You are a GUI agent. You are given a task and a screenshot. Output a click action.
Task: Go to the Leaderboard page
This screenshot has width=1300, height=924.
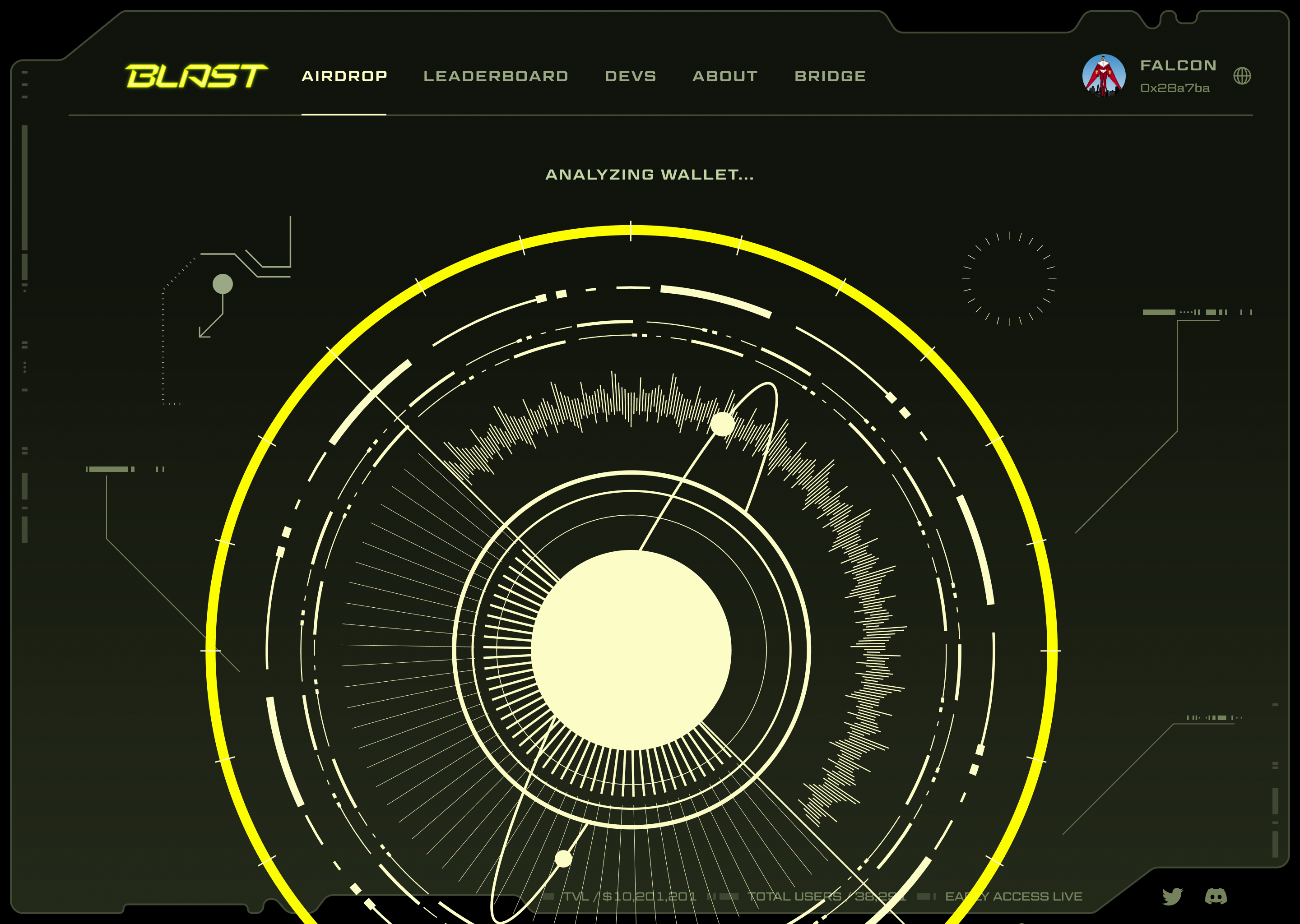(x=496, y=76)
